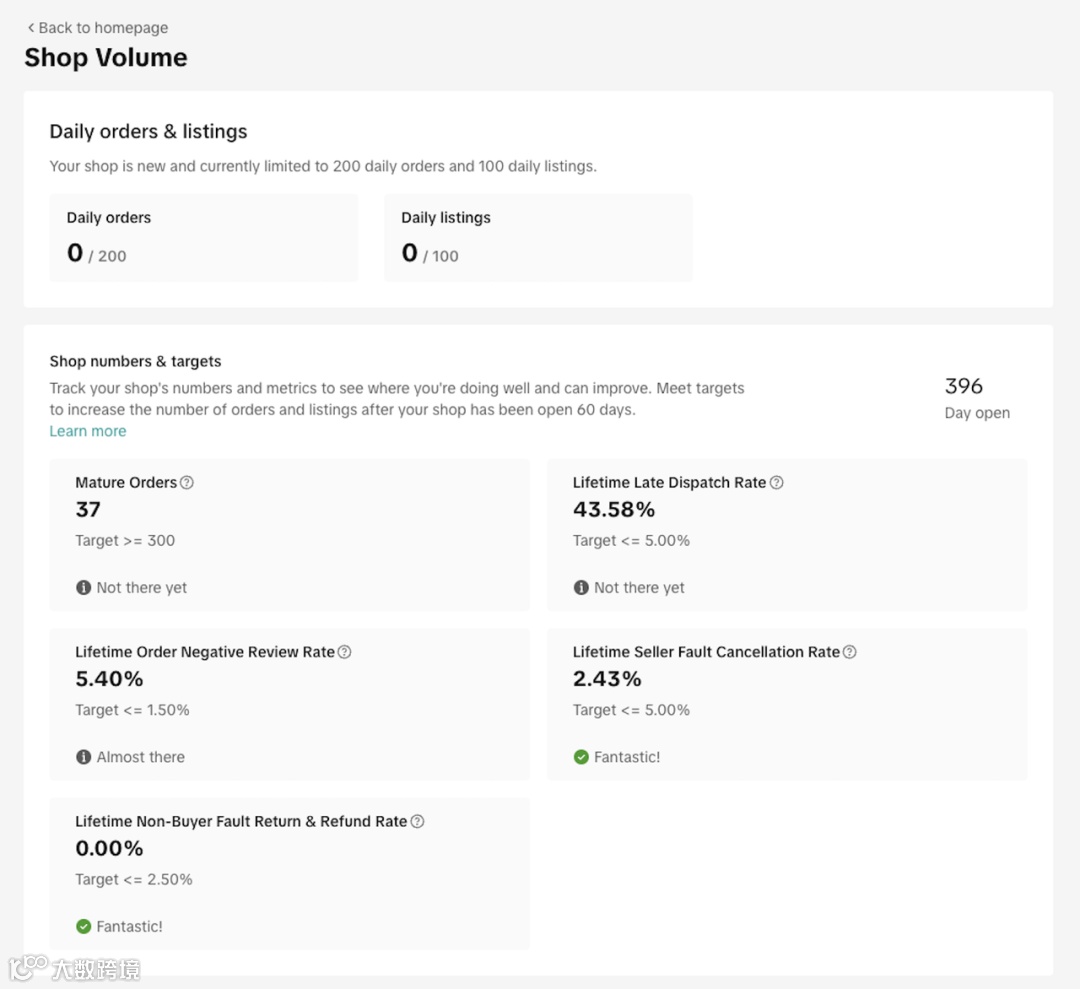Click the Shop numbers & targets heading

pos(136,362)
